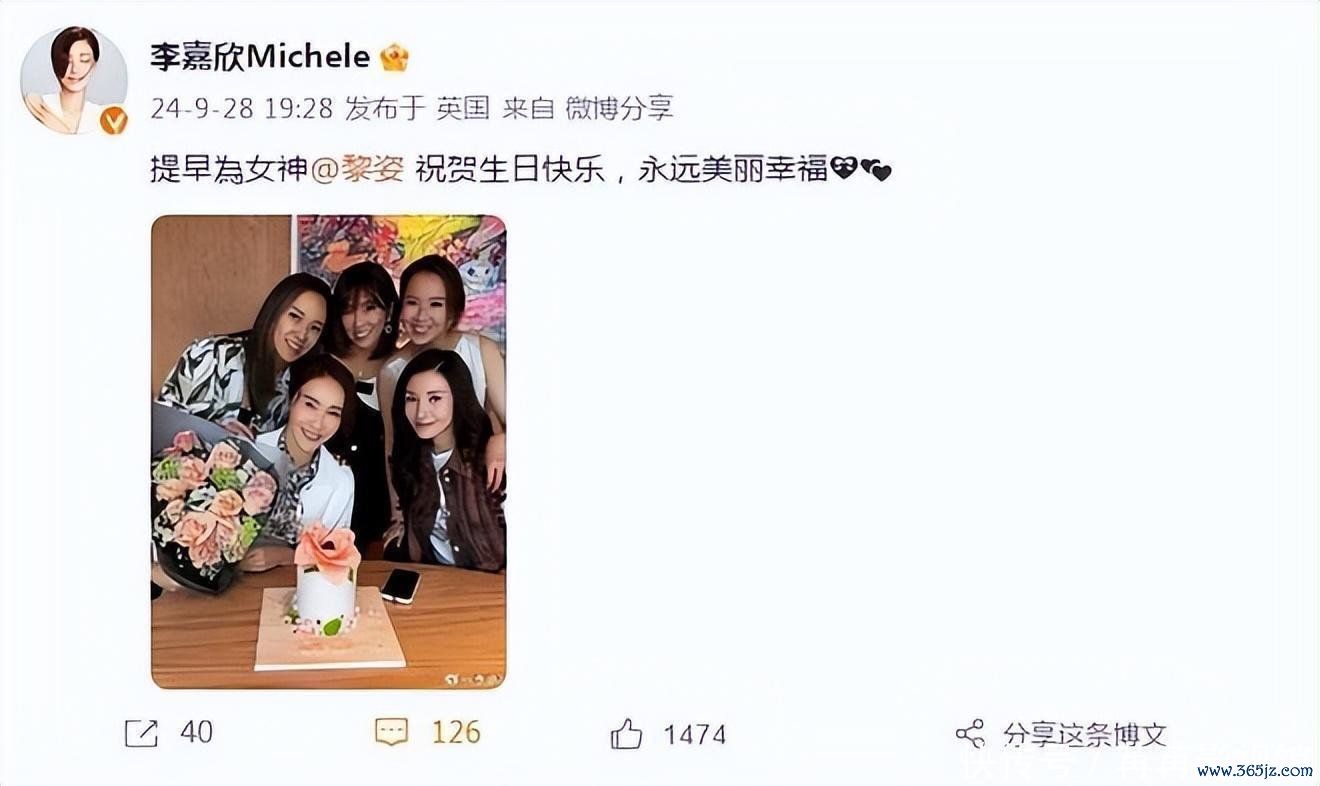1320x786 pixels.
Task: Click the like count 1474
Action: 694,735
